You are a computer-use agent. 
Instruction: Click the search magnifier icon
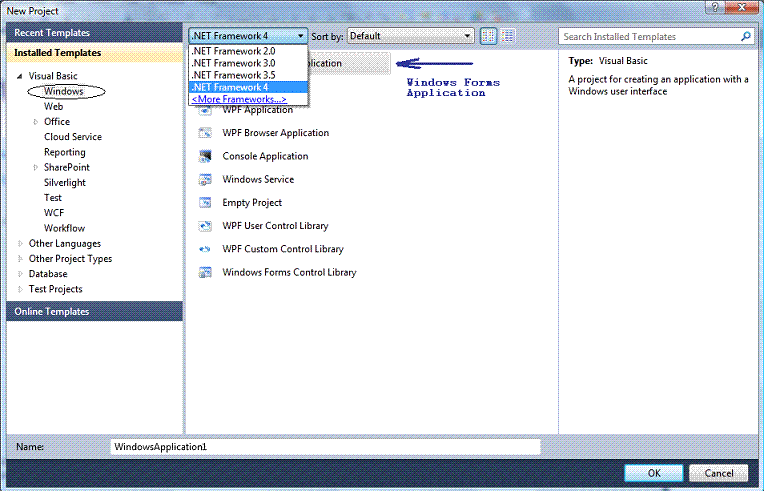pyautogui.click(x=745, y=37)
